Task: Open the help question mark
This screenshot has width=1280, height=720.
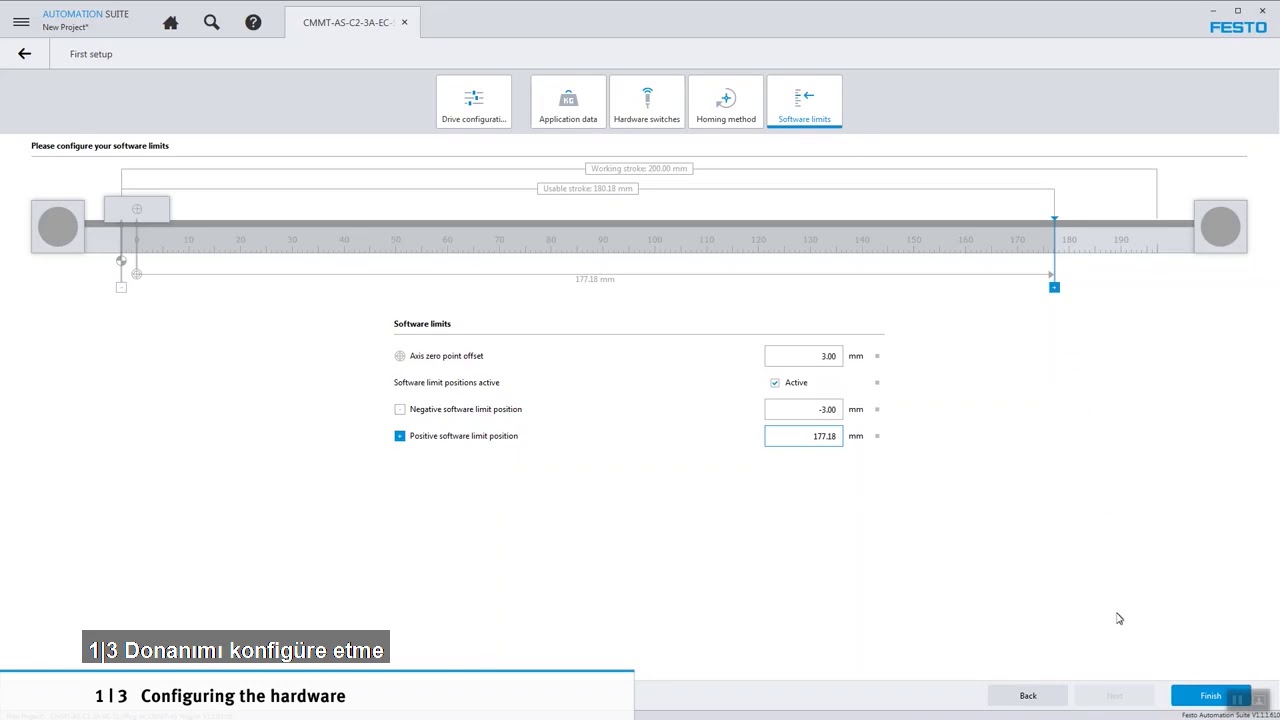Action: 253,22
